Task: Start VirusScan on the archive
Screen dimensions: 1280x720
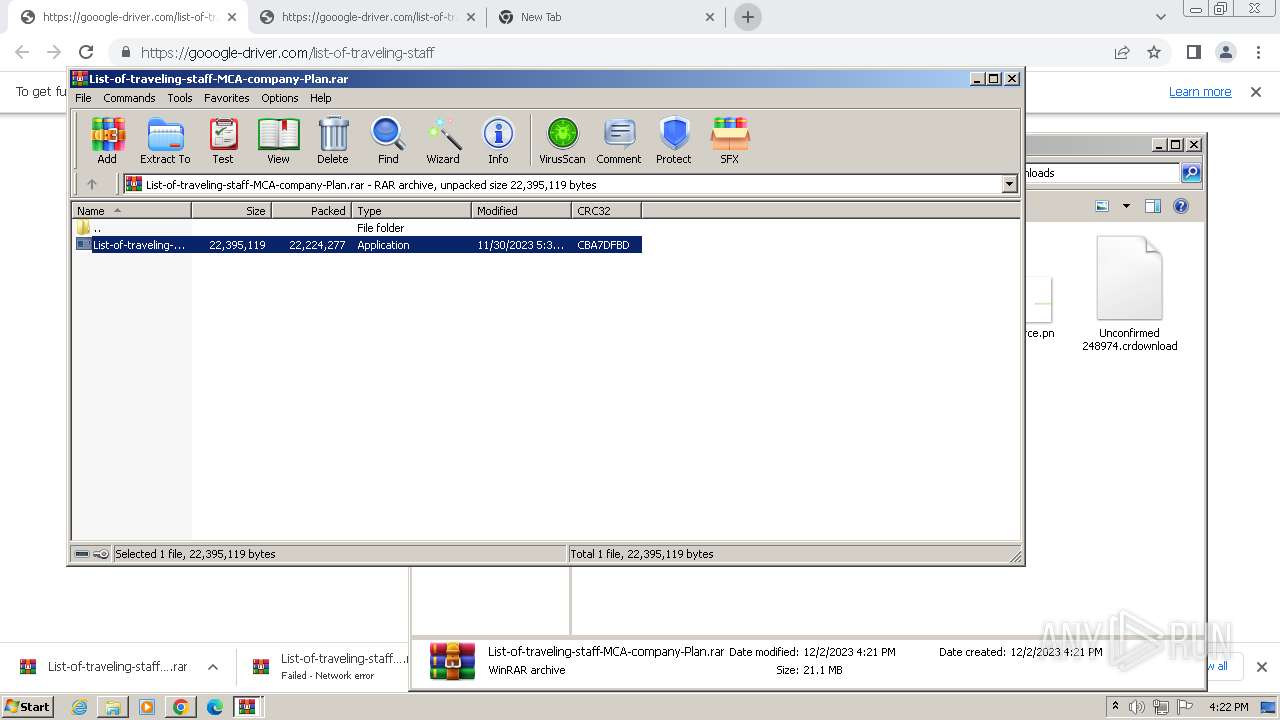Action: [x=562, y=140]
